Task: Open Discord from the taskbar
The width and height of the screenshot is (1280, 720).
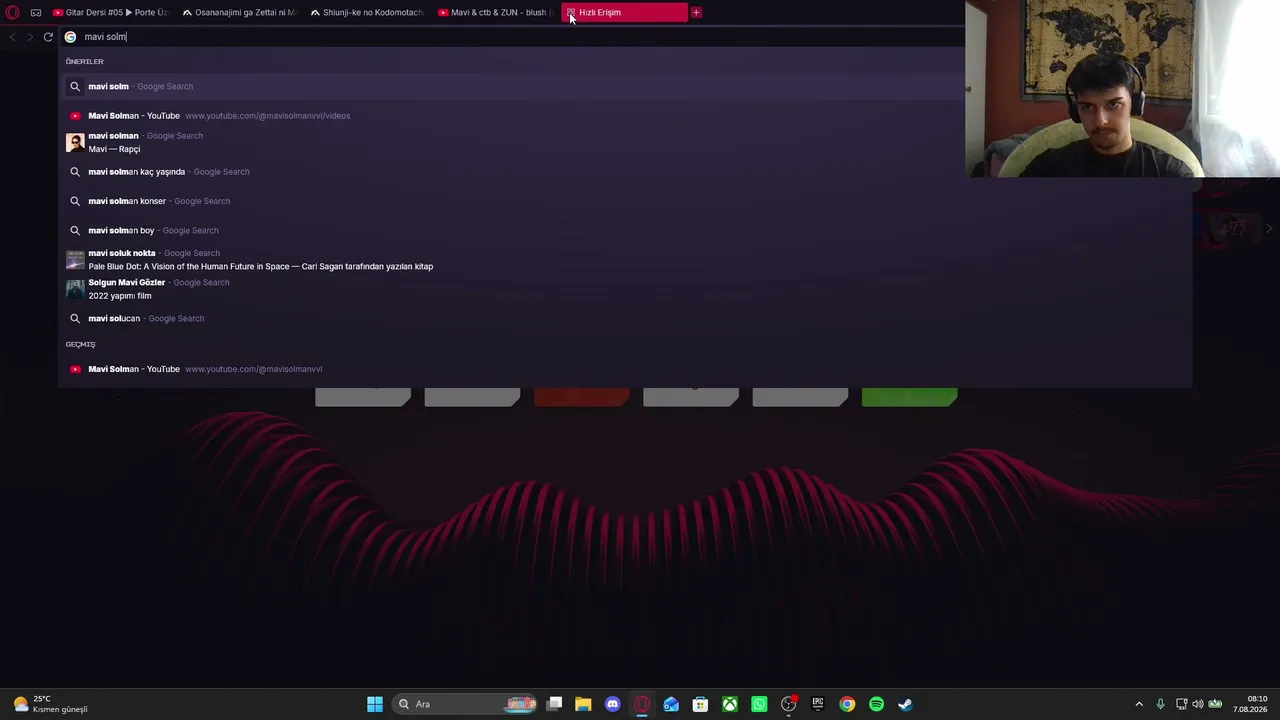Action: [613, 704]
